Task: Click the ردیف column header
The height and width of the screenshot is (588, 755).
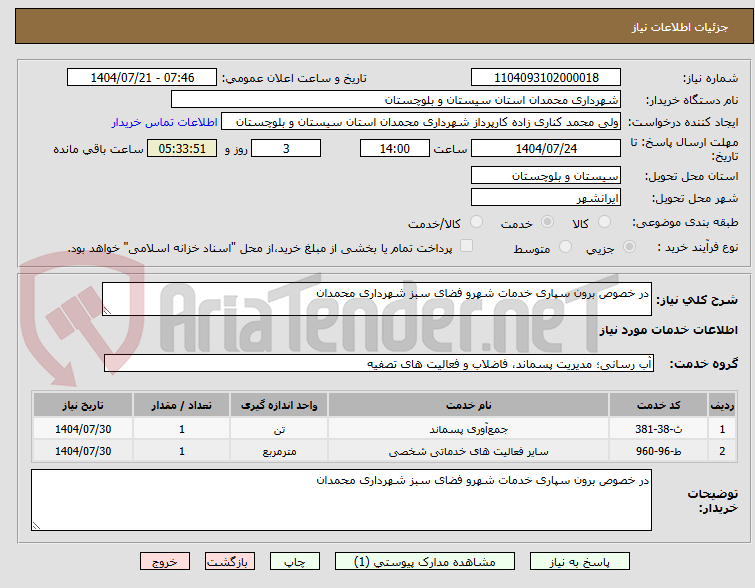Action: (722, 405)
